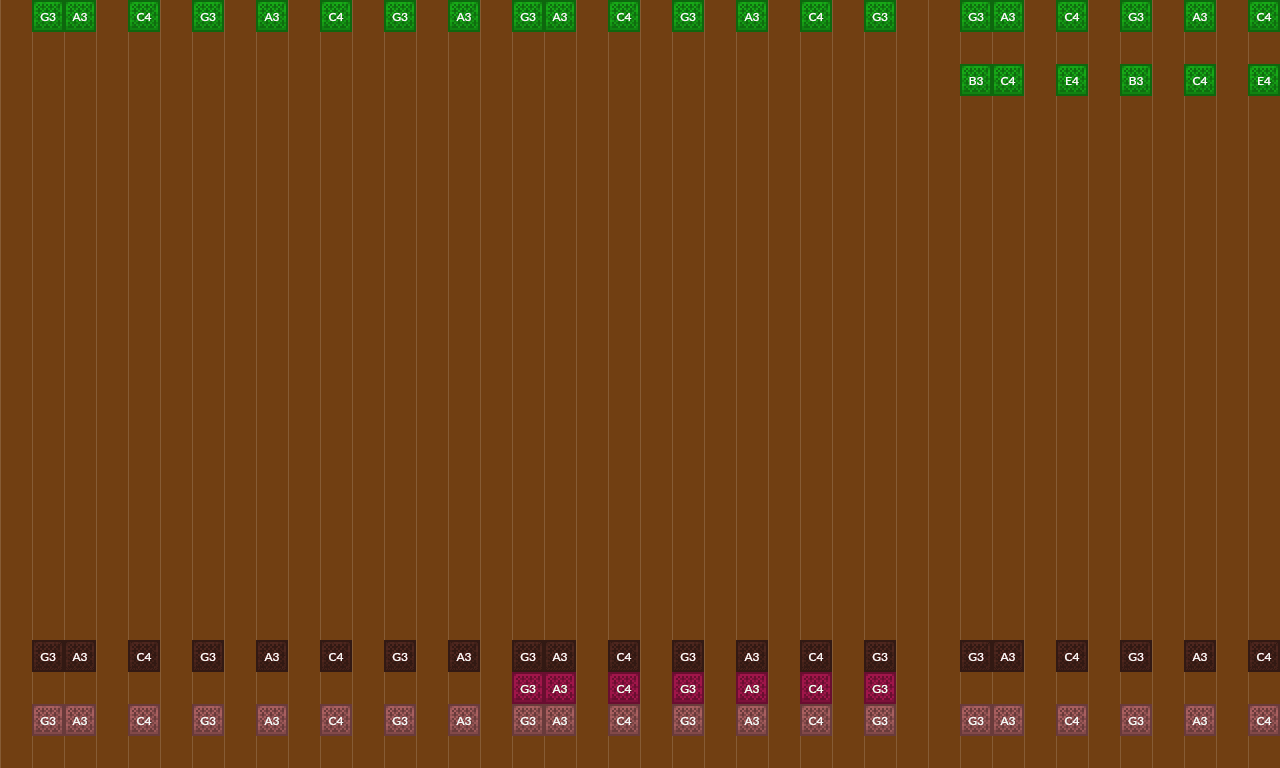Click the last bright magenta C4 block
Image resolution: width=1280 pixels, height=768 pixels.
(x=816, y=688)
